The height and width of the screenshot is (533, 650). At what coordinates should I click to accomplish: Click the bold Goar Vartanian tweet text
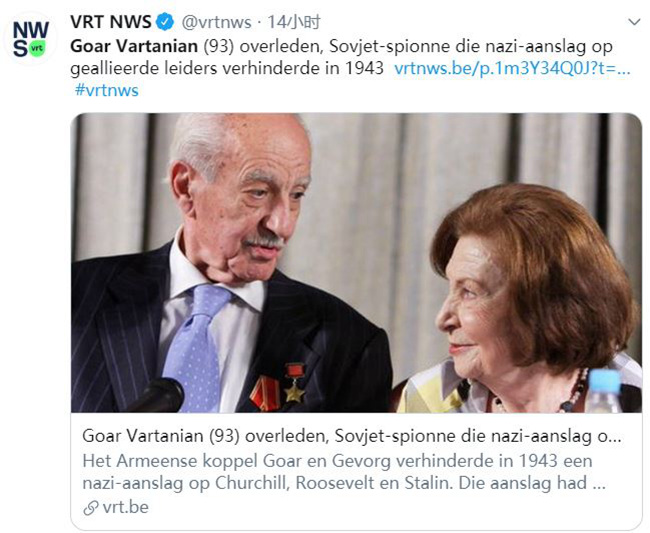tap(134, 46)
